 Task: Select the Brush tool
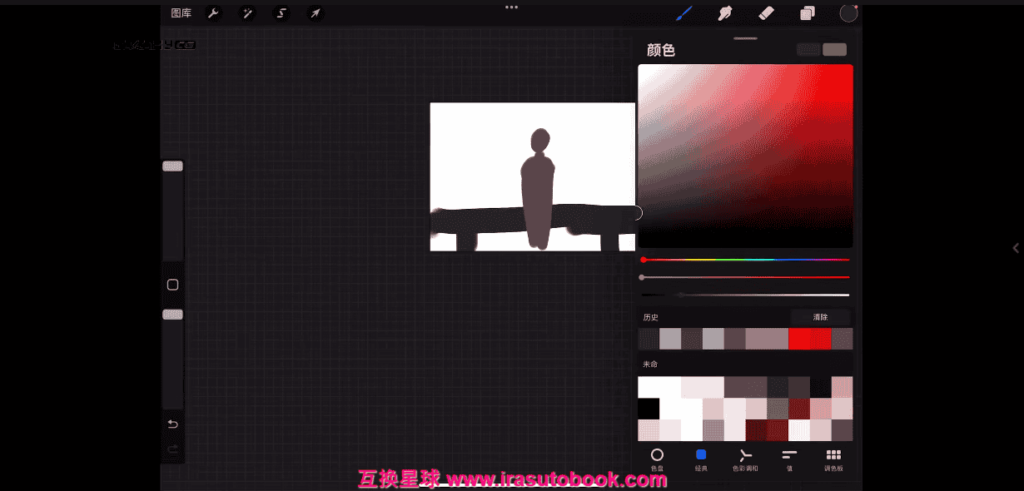tap(685, 13)
